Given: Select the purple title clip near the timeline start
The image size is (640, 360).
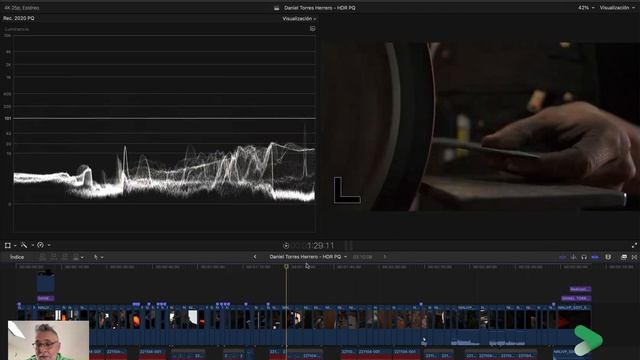Looking at the screenshot, I should pyautogui.click(x=46, y=298).
